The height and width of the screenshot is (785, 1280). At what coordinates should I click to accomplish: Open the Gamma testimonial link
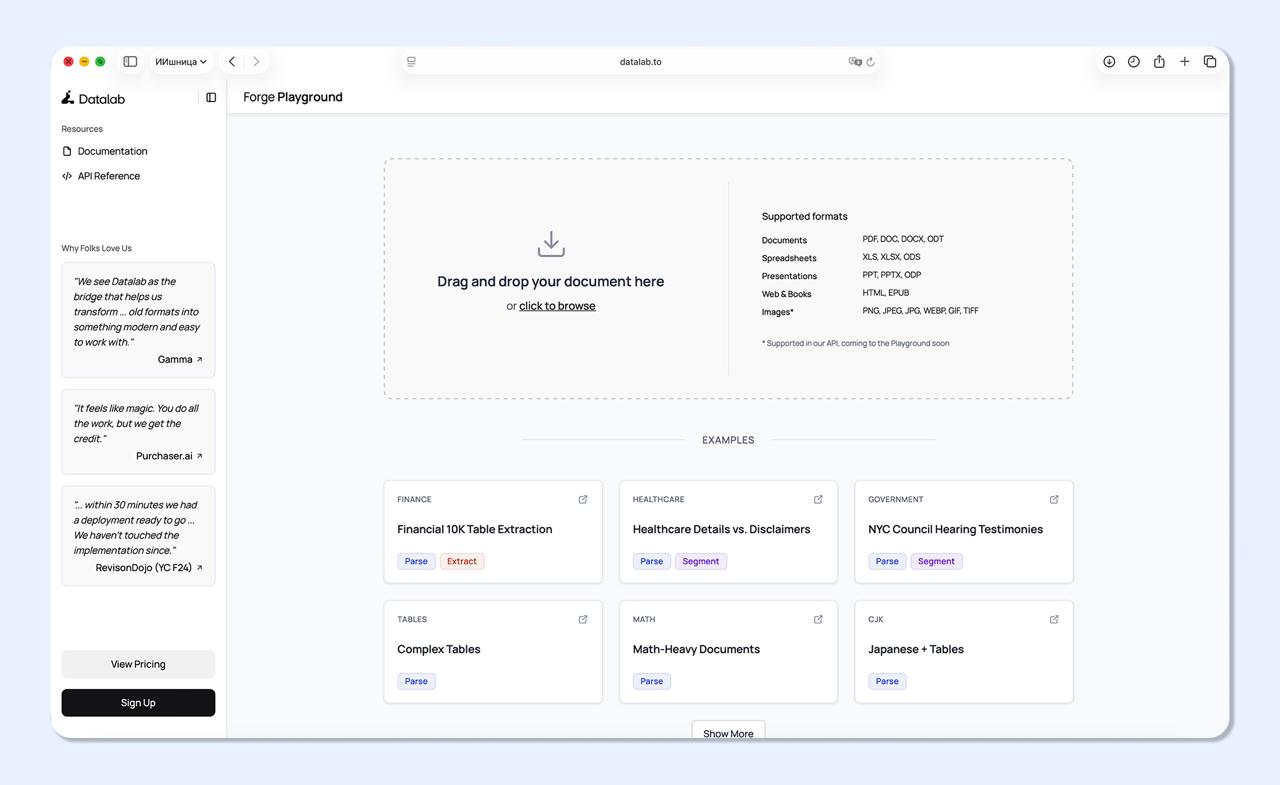(180, 359)
